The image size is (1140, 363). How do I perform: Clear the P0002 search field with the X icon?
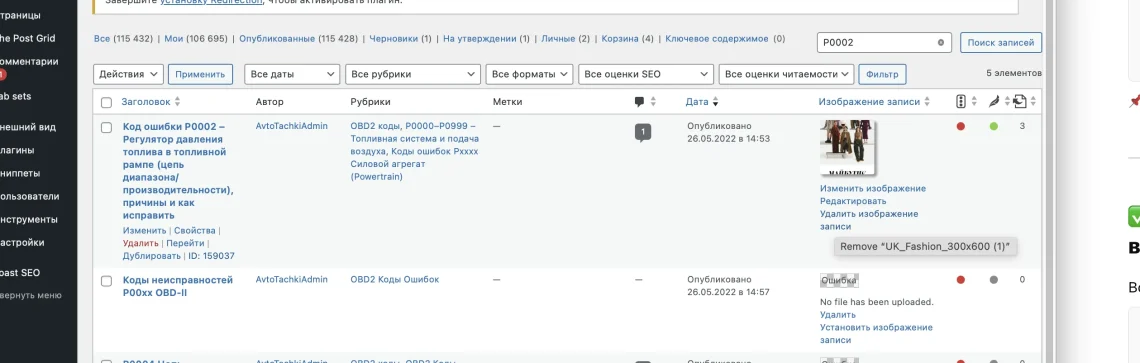(x=940, y=43)
